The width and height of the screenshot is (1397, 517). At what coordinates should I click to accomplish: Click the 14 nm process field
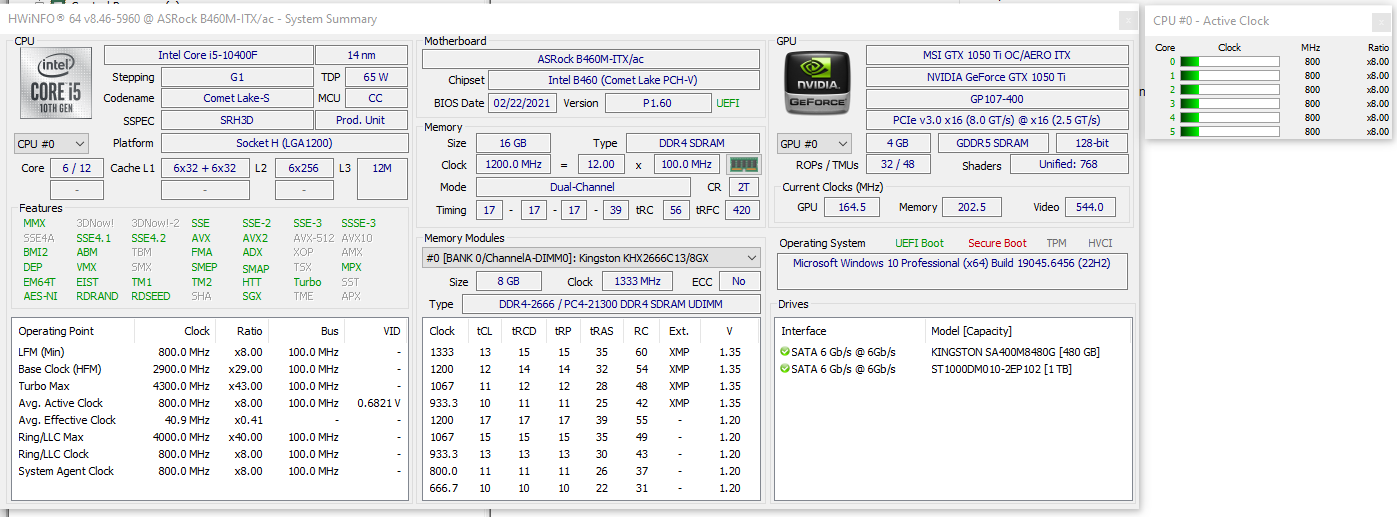pos(361,55)
